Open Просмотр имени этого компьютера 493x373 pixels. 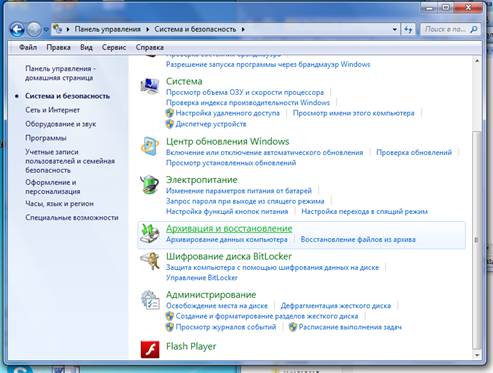353,113
